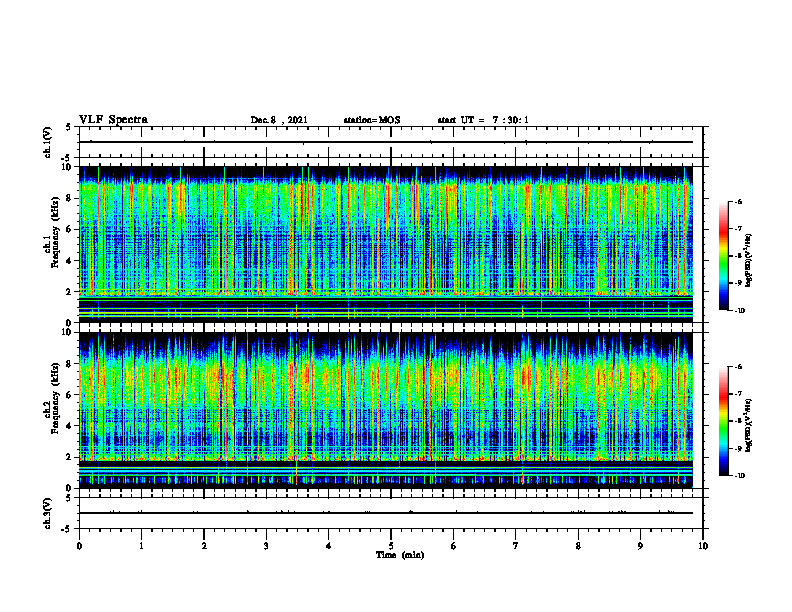This screenshot has height=612, width=792.
Task: Click tick label "3" on the Time axis
Action: click(266, 546)
